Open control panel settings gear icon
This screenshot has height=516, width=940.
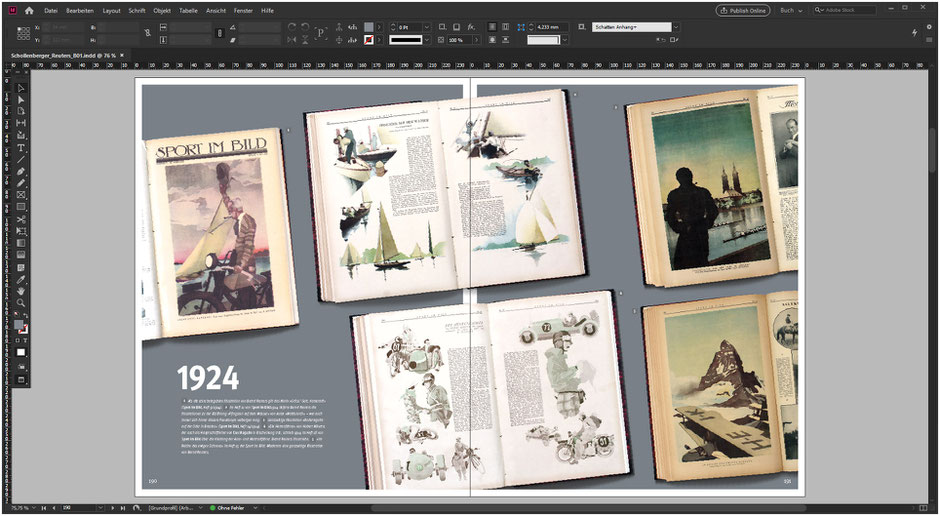click(x=929, y=27)
